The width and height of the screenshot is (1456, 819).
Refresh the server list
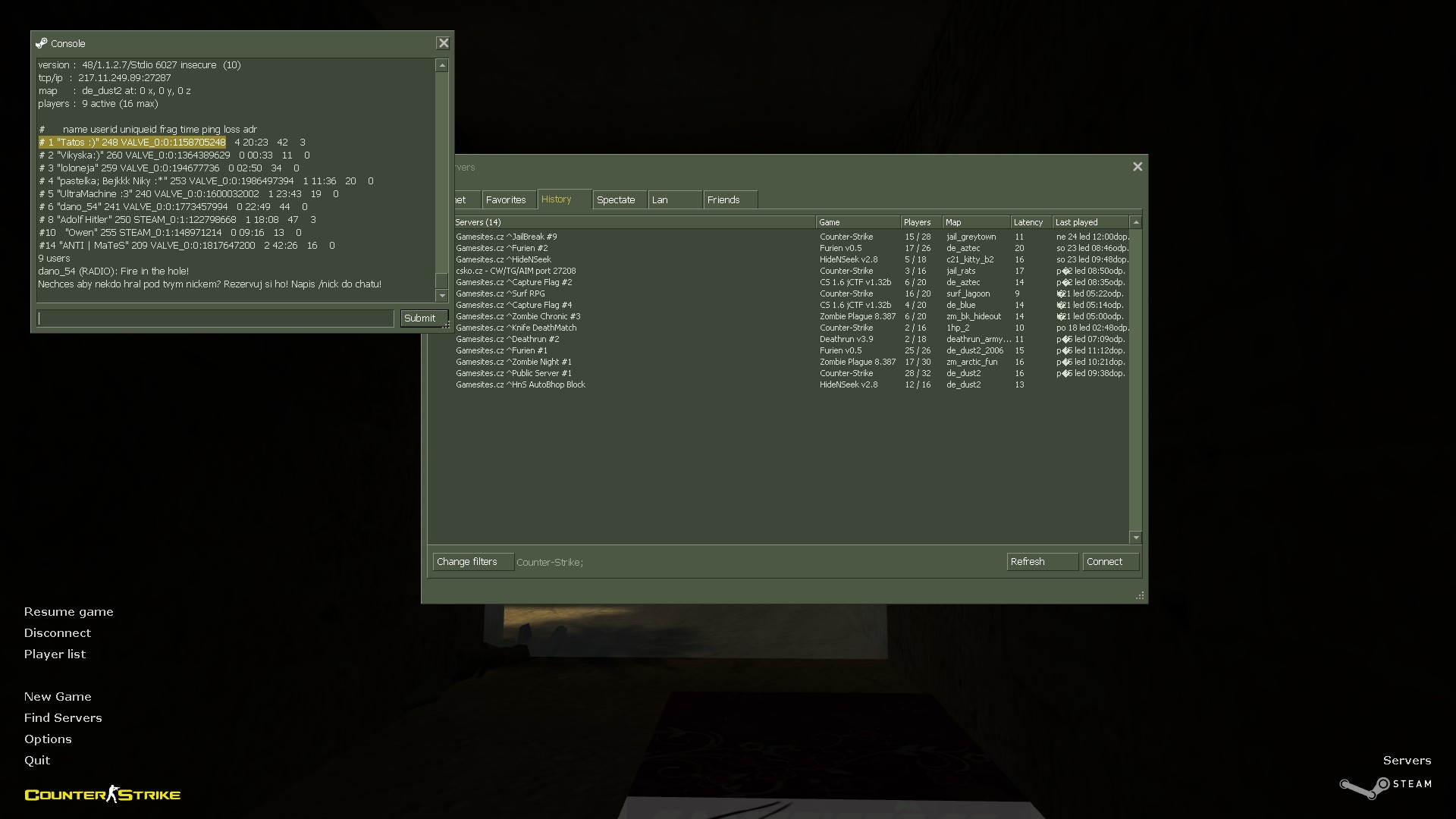point(1042,562)
